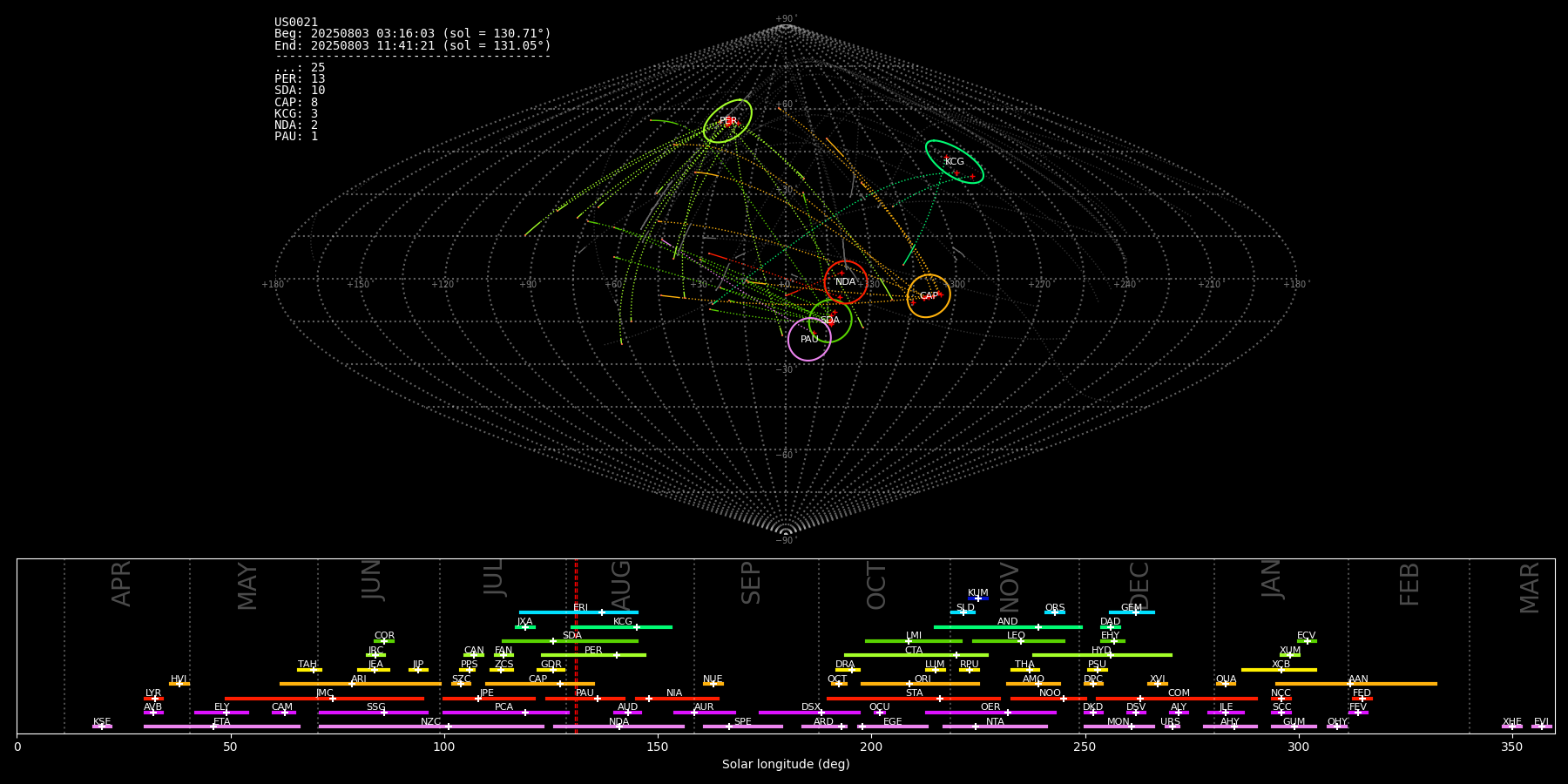Image resolution: width=1568 pixels, height=784 pixels.
Task: Click the KCG green bar in the timeline
Action: (x=621, y=626)
